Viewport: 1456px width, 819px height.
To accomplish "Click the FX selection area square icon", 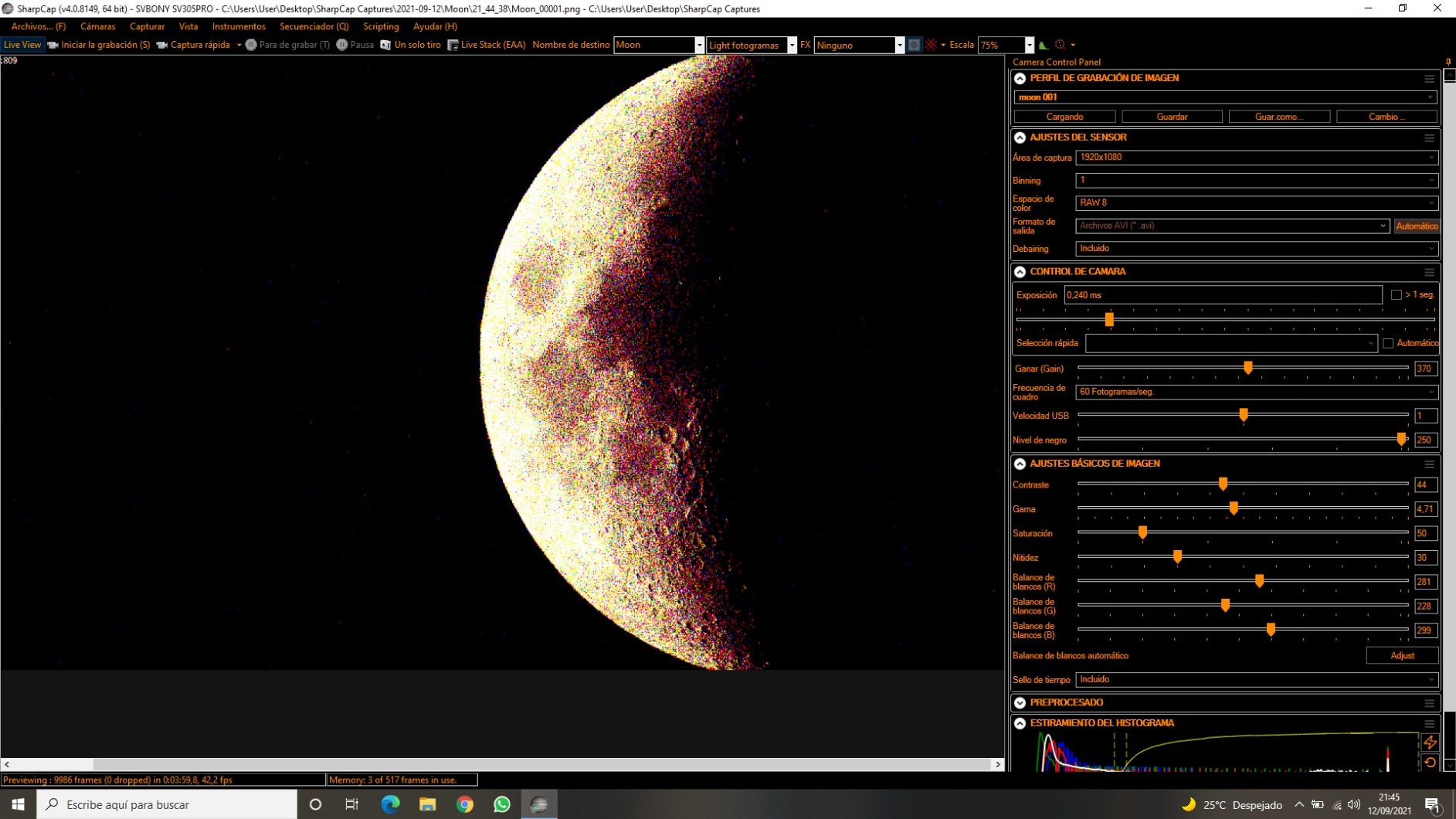I will click(914, 45).
